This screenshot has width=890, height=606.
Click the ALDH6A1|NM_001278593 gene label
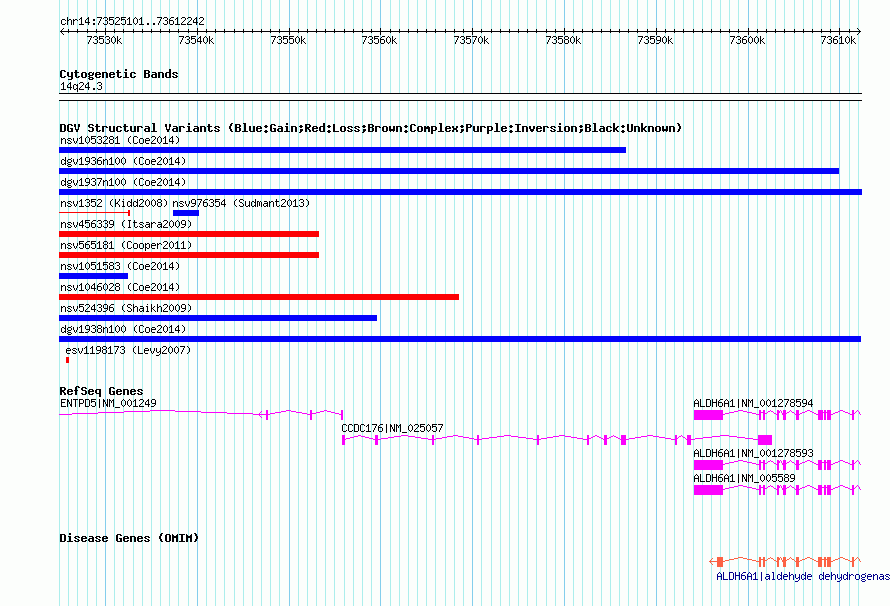point(753,453)
